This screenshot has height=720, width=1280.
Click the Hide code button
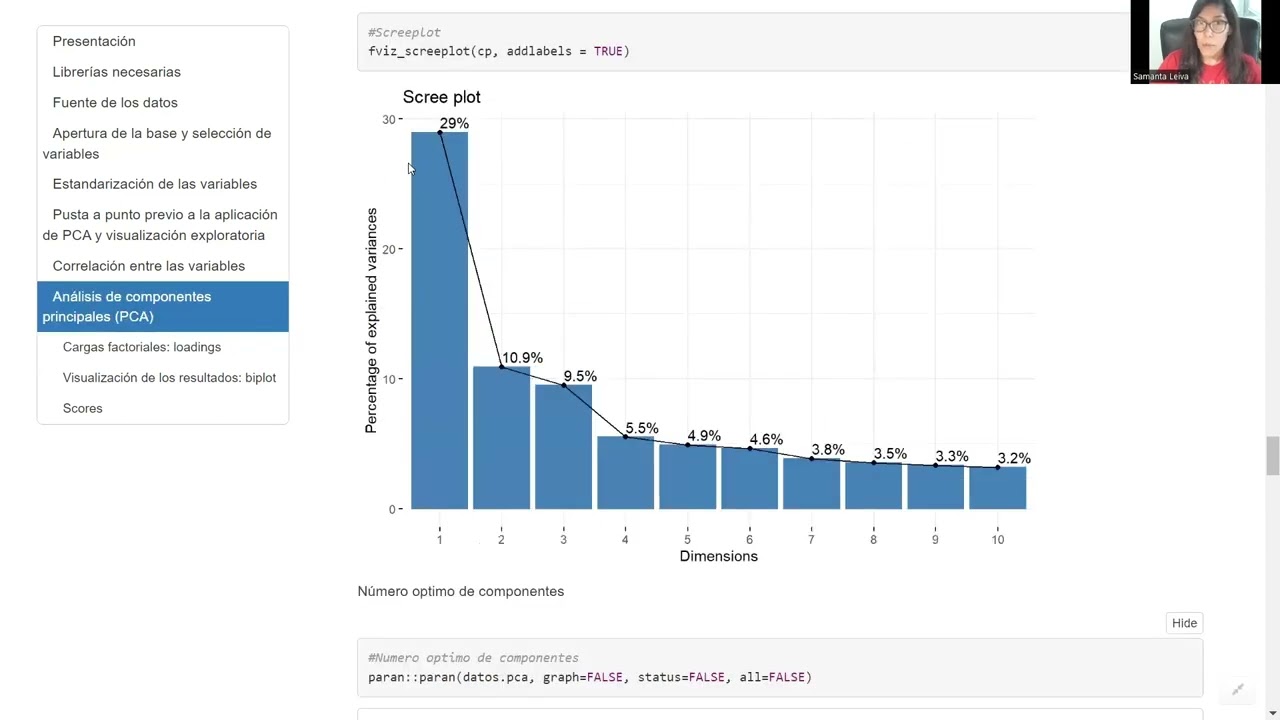click(1184, 623)
